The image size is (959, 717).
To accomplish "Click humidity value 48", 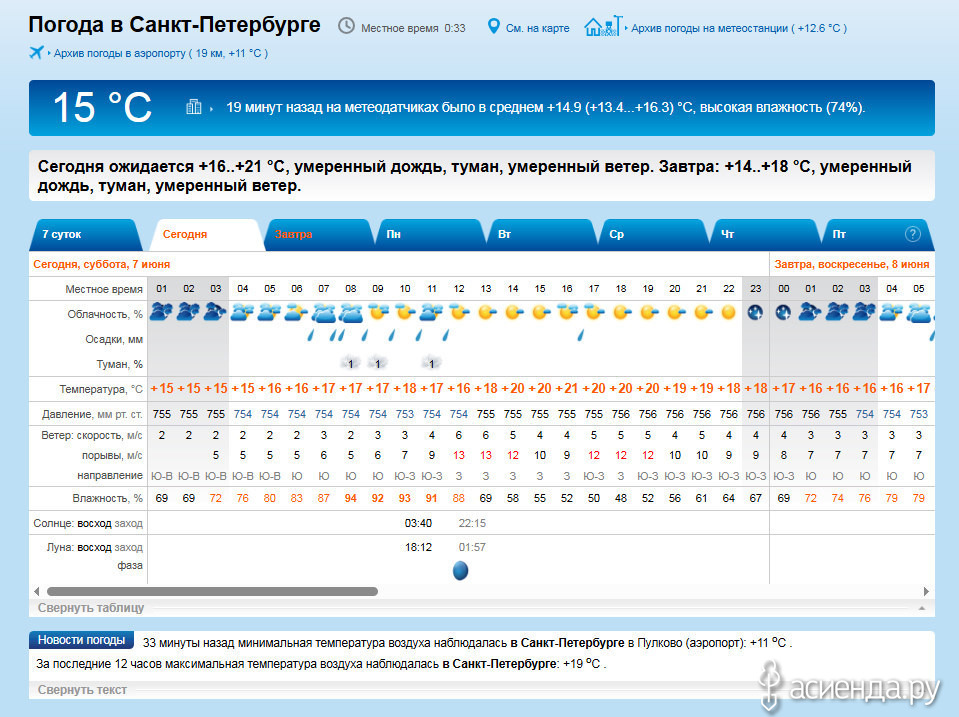I will 621,498.
